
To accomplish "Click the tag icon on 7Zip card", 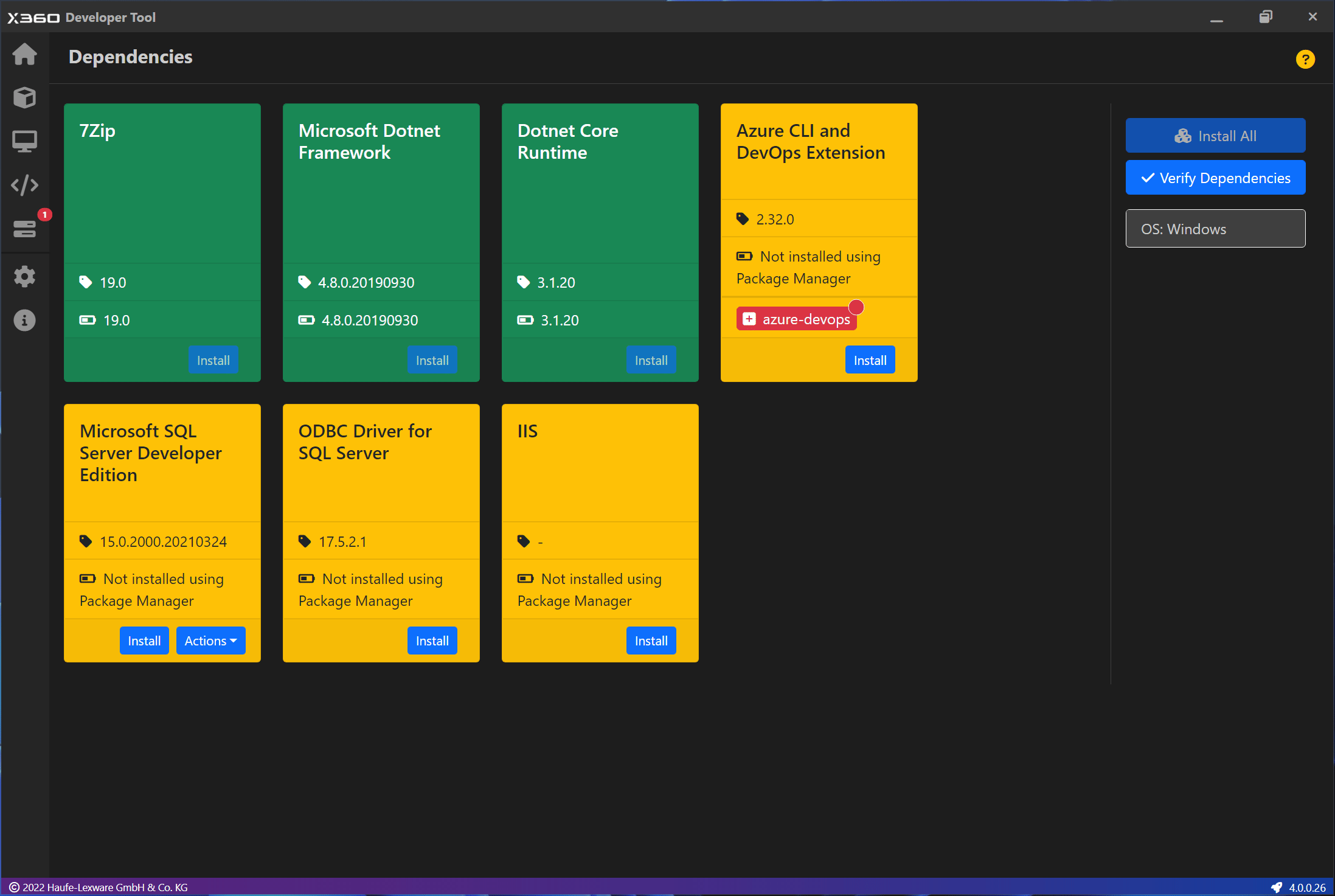I will point(86,282).
